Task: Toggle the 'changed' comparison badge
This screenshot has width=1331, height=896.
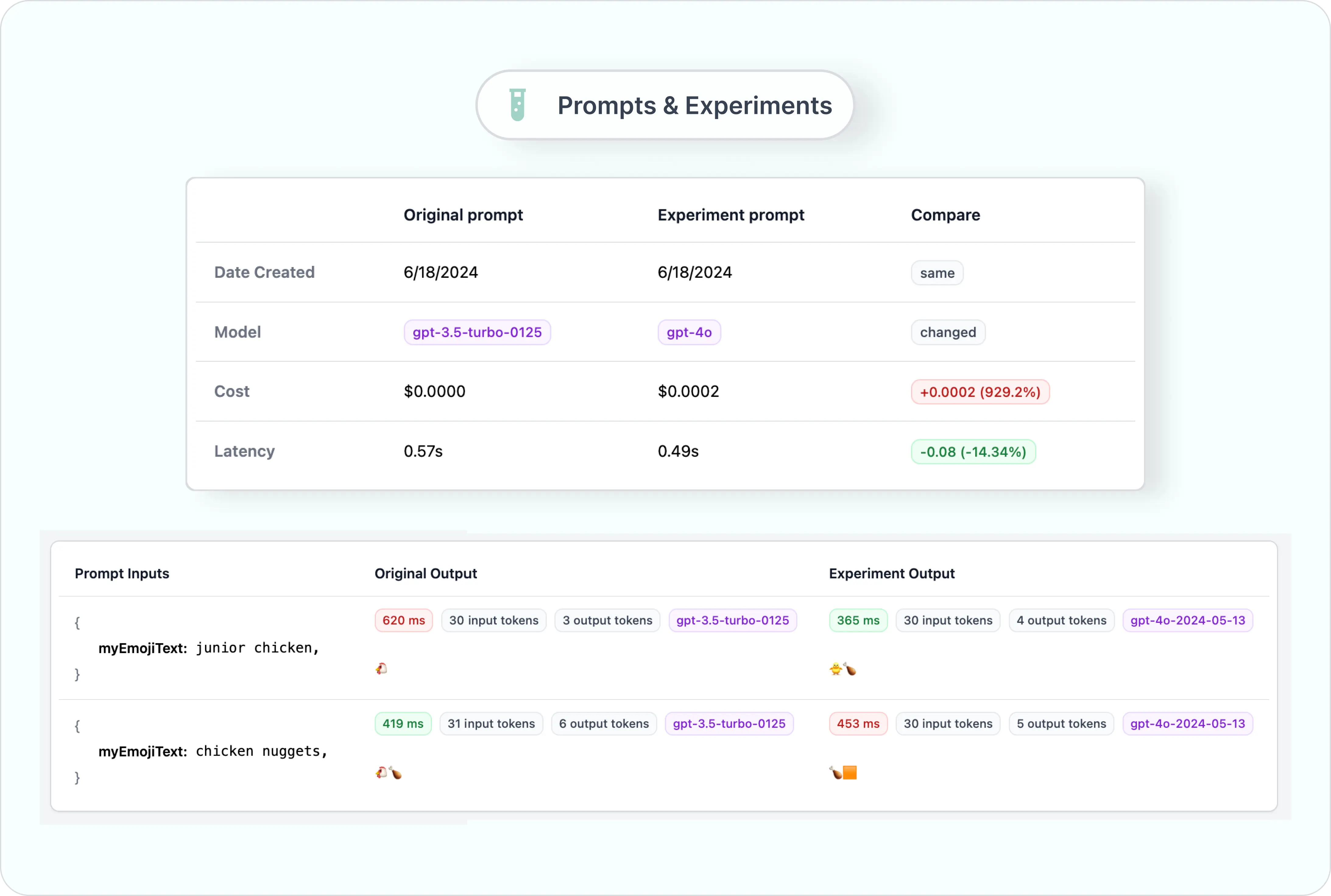Action: click(948, 332)
